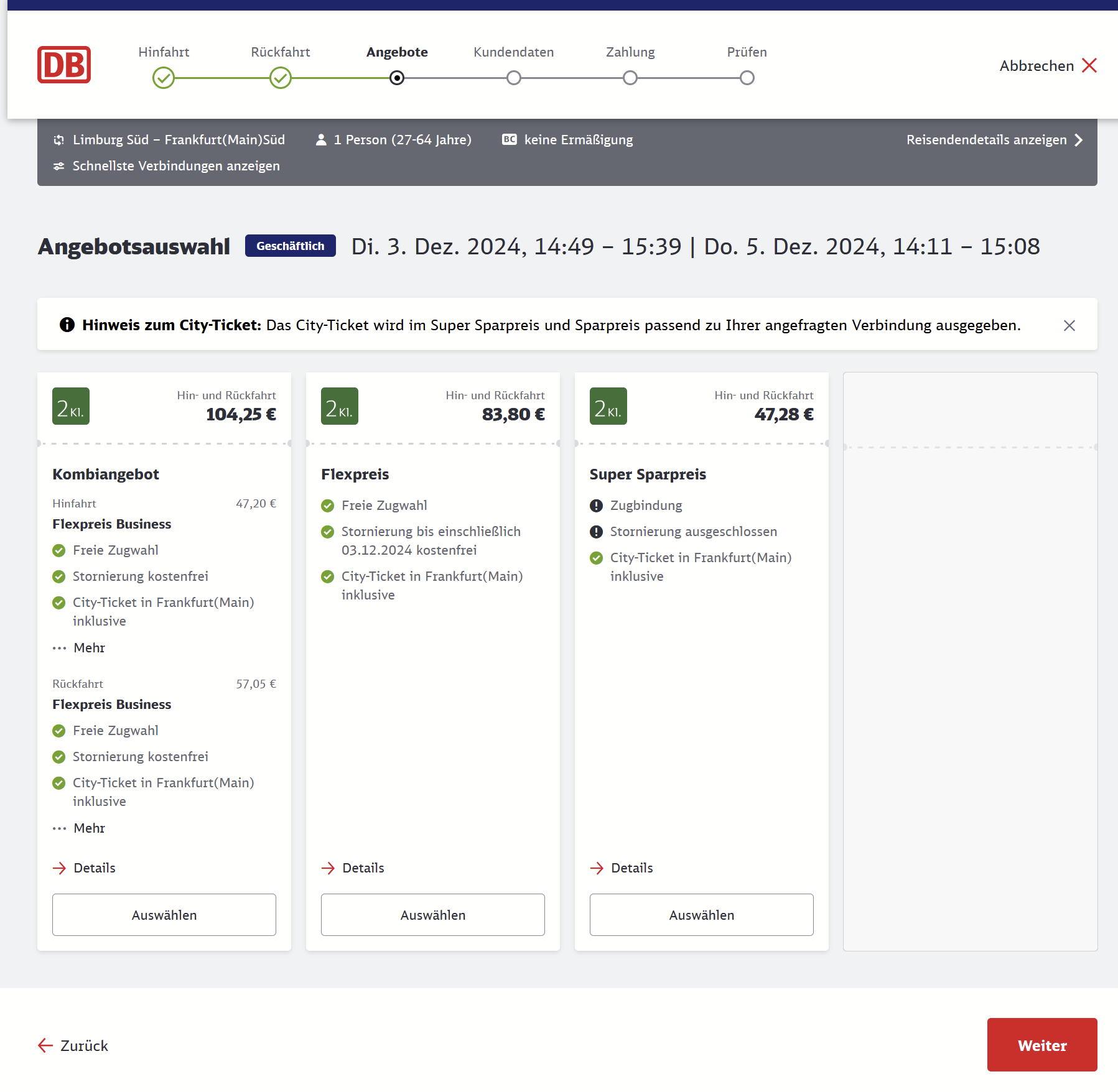Click the Stornierung bis 03.12.2024 checkmark icon
This screenshot has height=1092, width=1118.
click(328, 532)
